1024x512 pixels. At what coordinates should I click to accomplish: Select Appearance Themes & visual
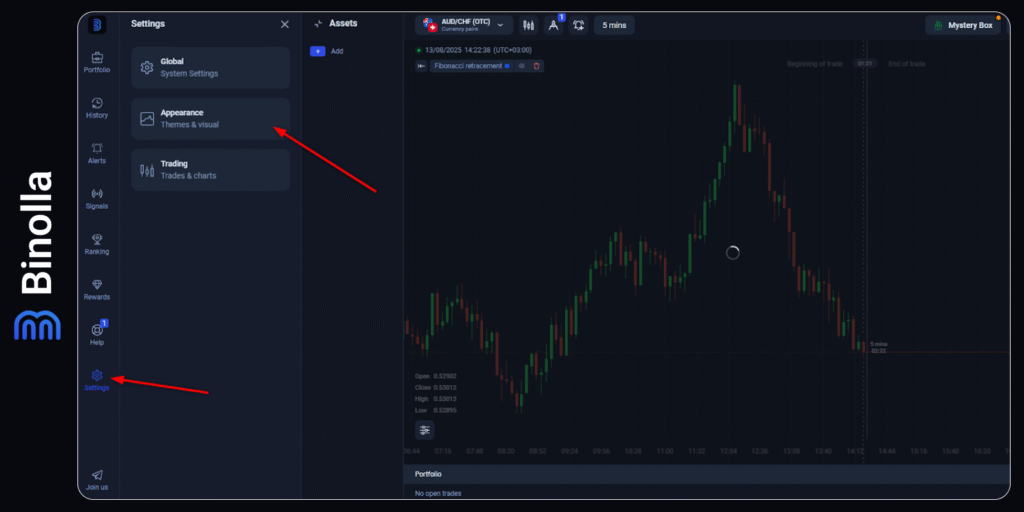click(x=210, y=119)
